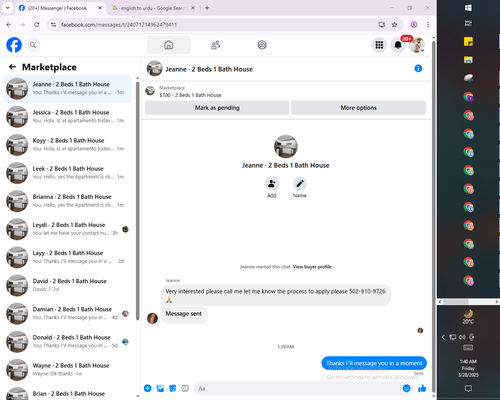Open Layy conversation in list
Screen dimensions: 500x400
(67, 257)
